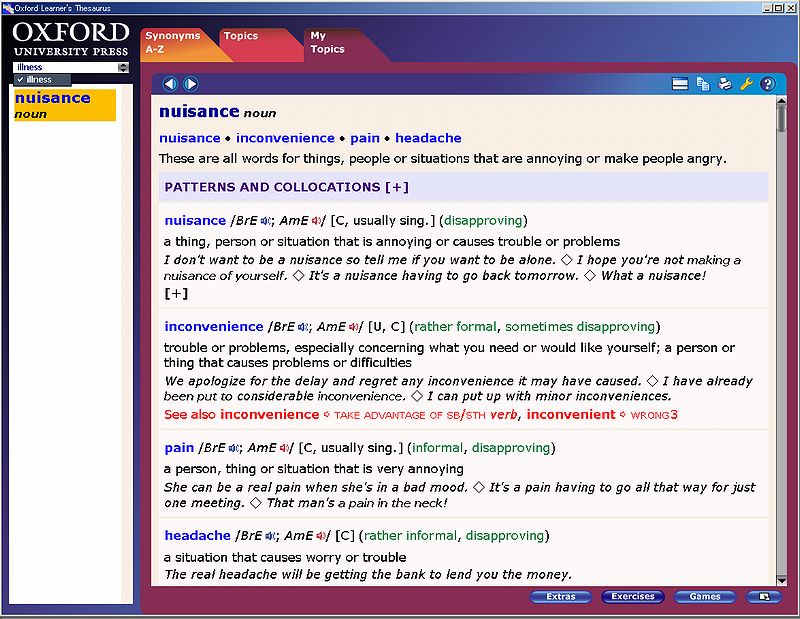Follow the red 'inconvenient' see-also link
This screenshot has height=619, width=800.
click(x=571, y=414)
